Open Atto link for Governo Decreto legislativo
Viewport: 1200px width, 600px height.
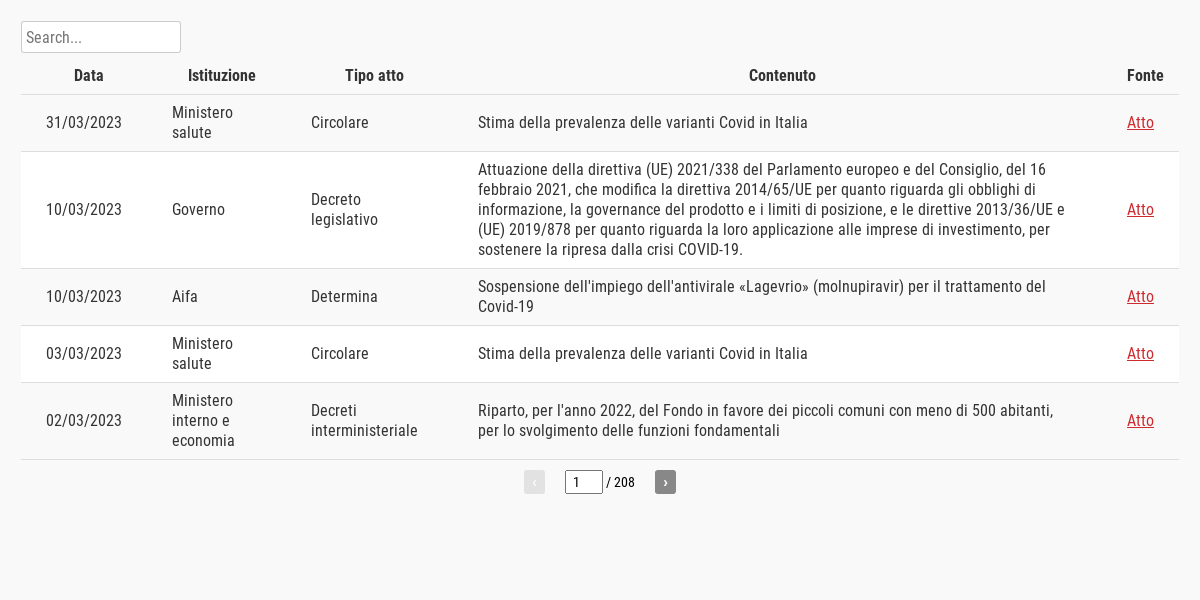pyautogui.click(x=1140, y=210)
